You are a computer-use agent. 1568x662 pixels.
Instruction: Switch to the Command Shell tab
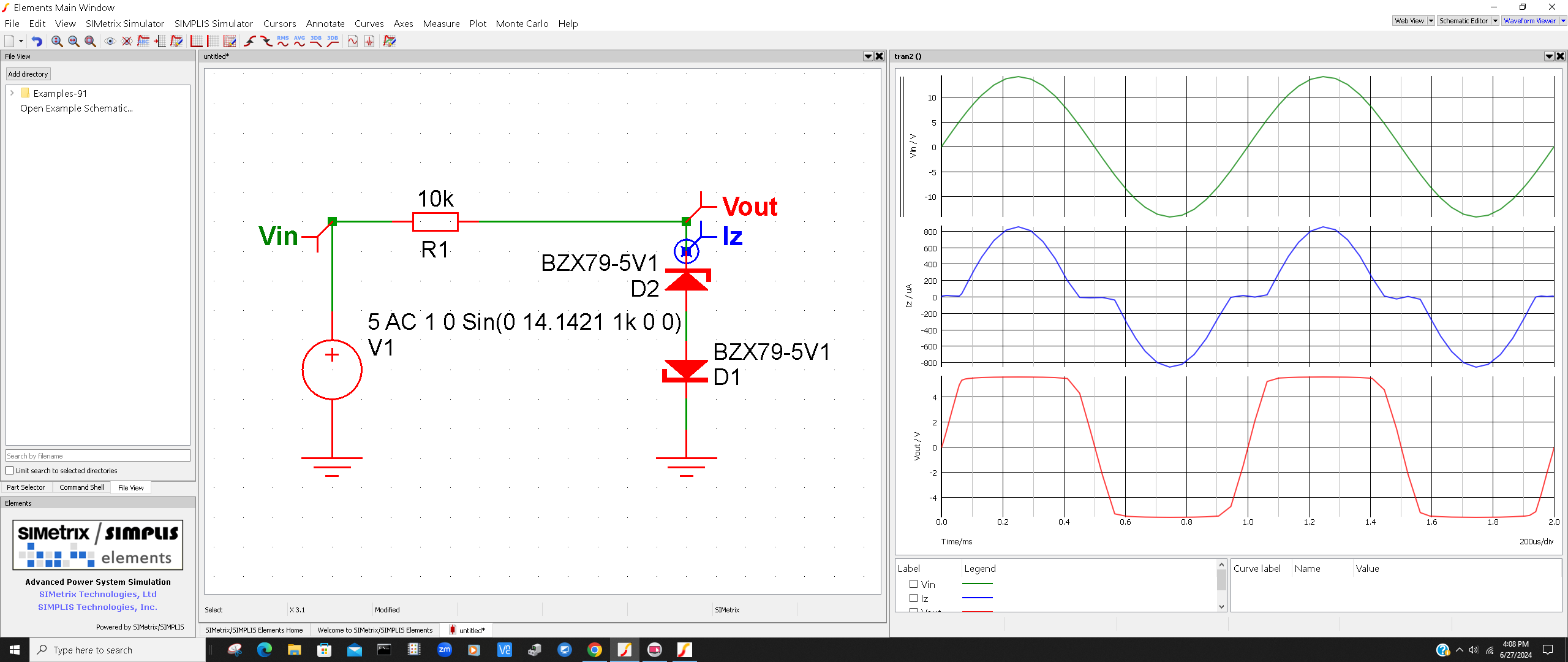[81, 487]
